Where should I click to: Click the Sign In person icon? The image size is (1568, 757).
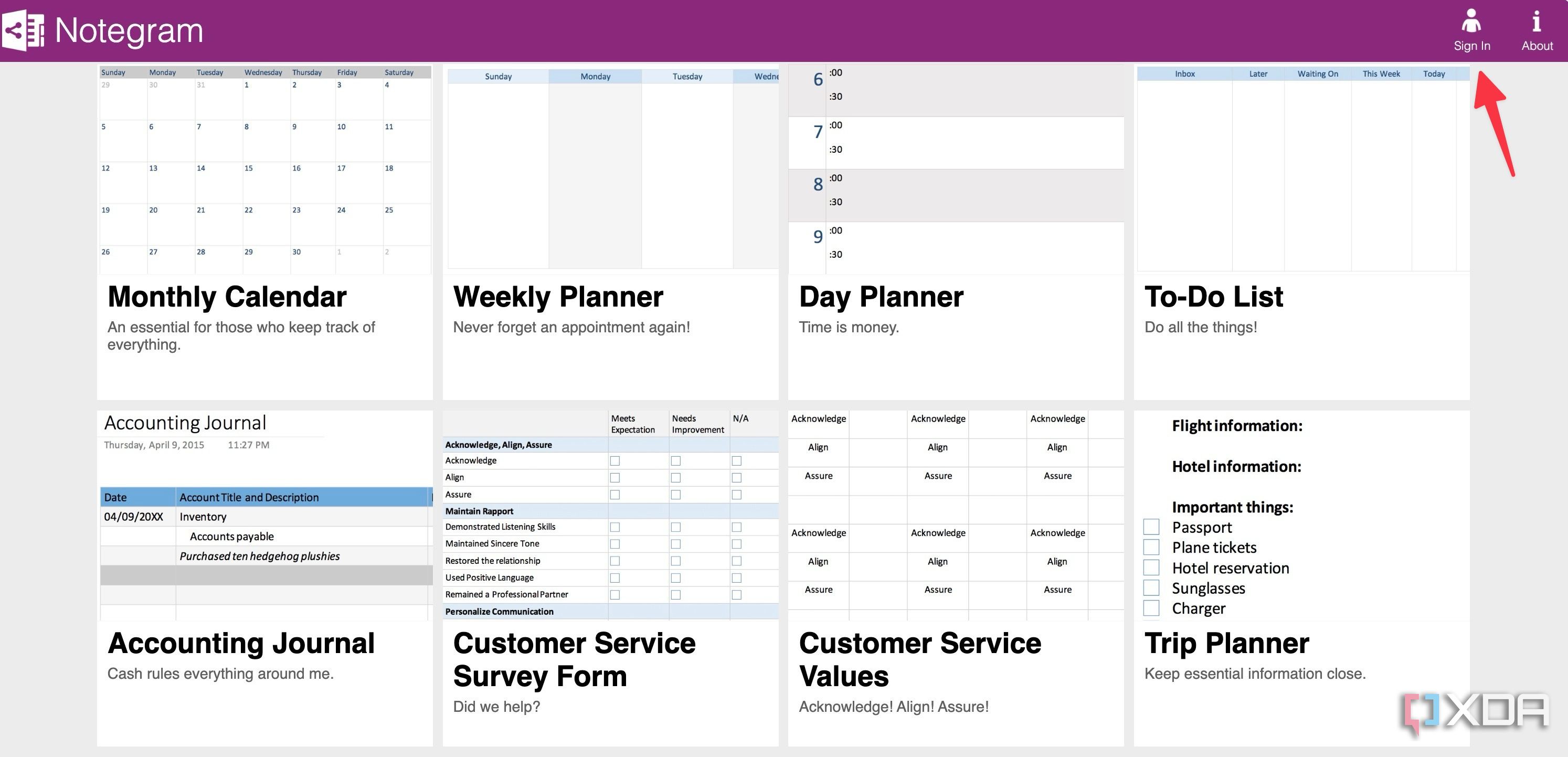click(x=1471, y=20)
